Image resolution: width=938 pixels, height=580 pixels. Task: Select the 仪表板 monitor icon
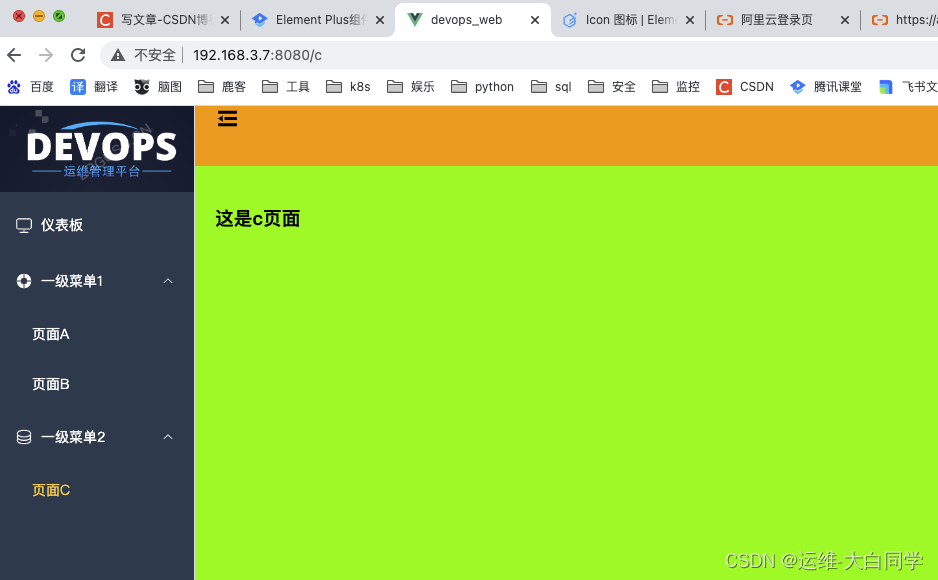[x=23, y=225]
